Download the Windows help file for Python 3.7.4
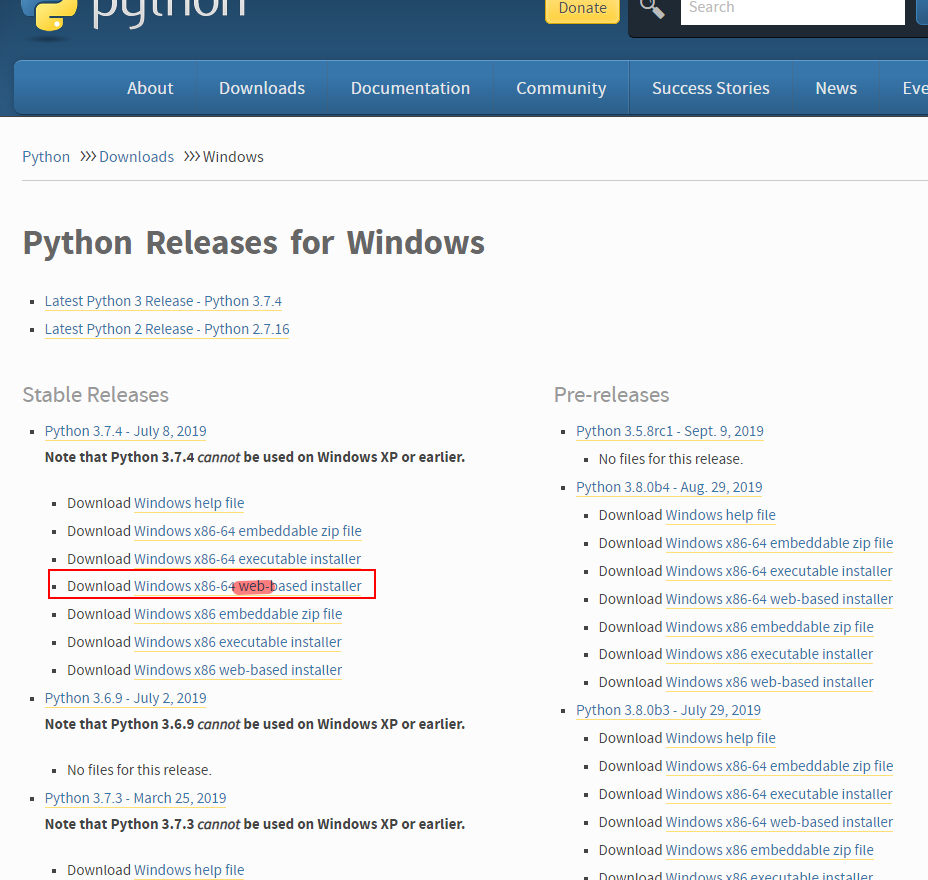The image size is (928, 880). click(188, 503)
